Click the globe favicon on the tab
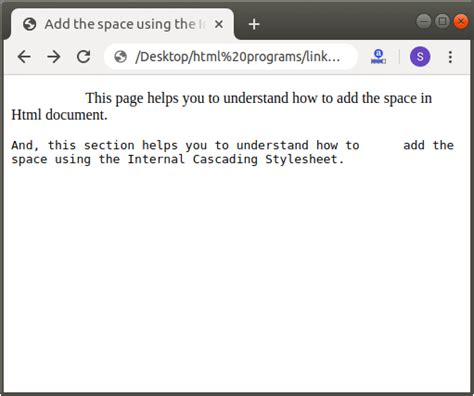The image size is (474, 396). [30, 24]
